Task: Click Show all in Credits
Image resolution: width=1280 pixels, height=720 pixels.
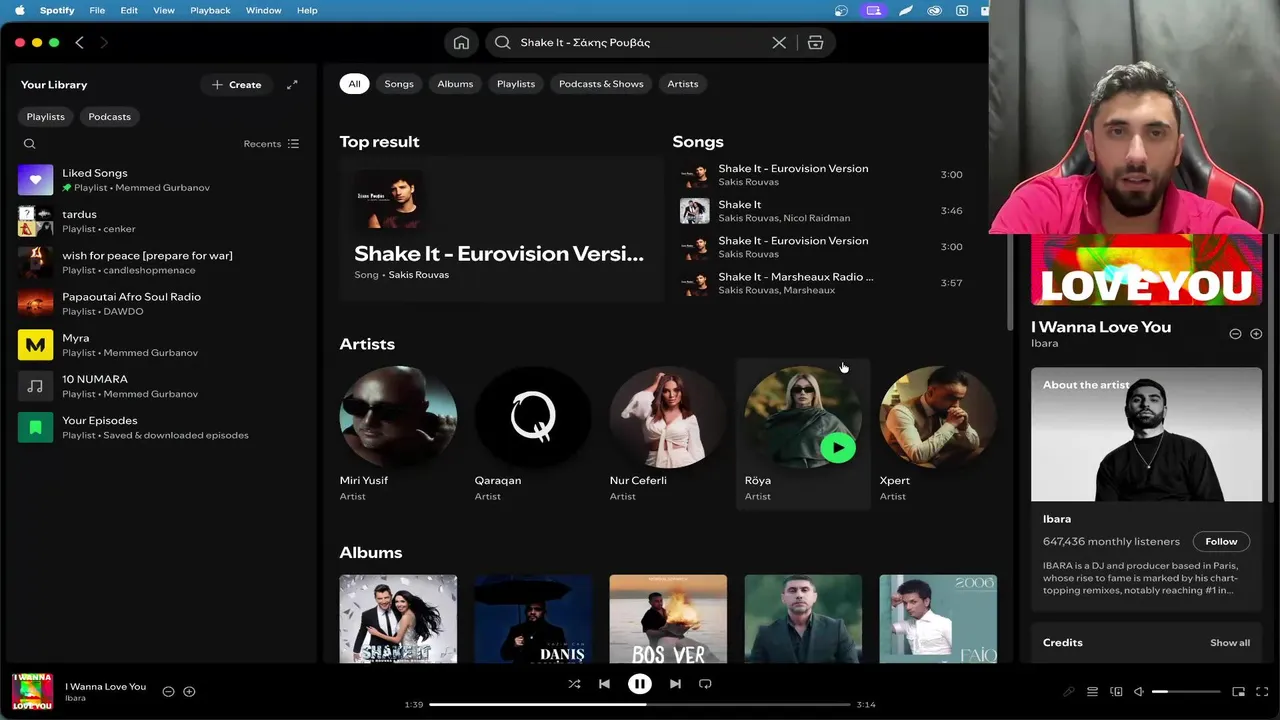Action: (x=1230, y=643)
